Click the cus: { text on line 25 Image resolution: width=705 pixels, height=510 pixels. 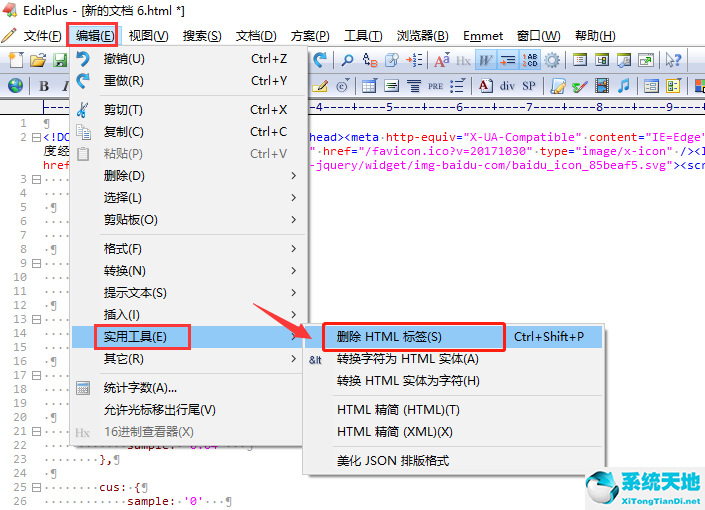pos(120,488)
